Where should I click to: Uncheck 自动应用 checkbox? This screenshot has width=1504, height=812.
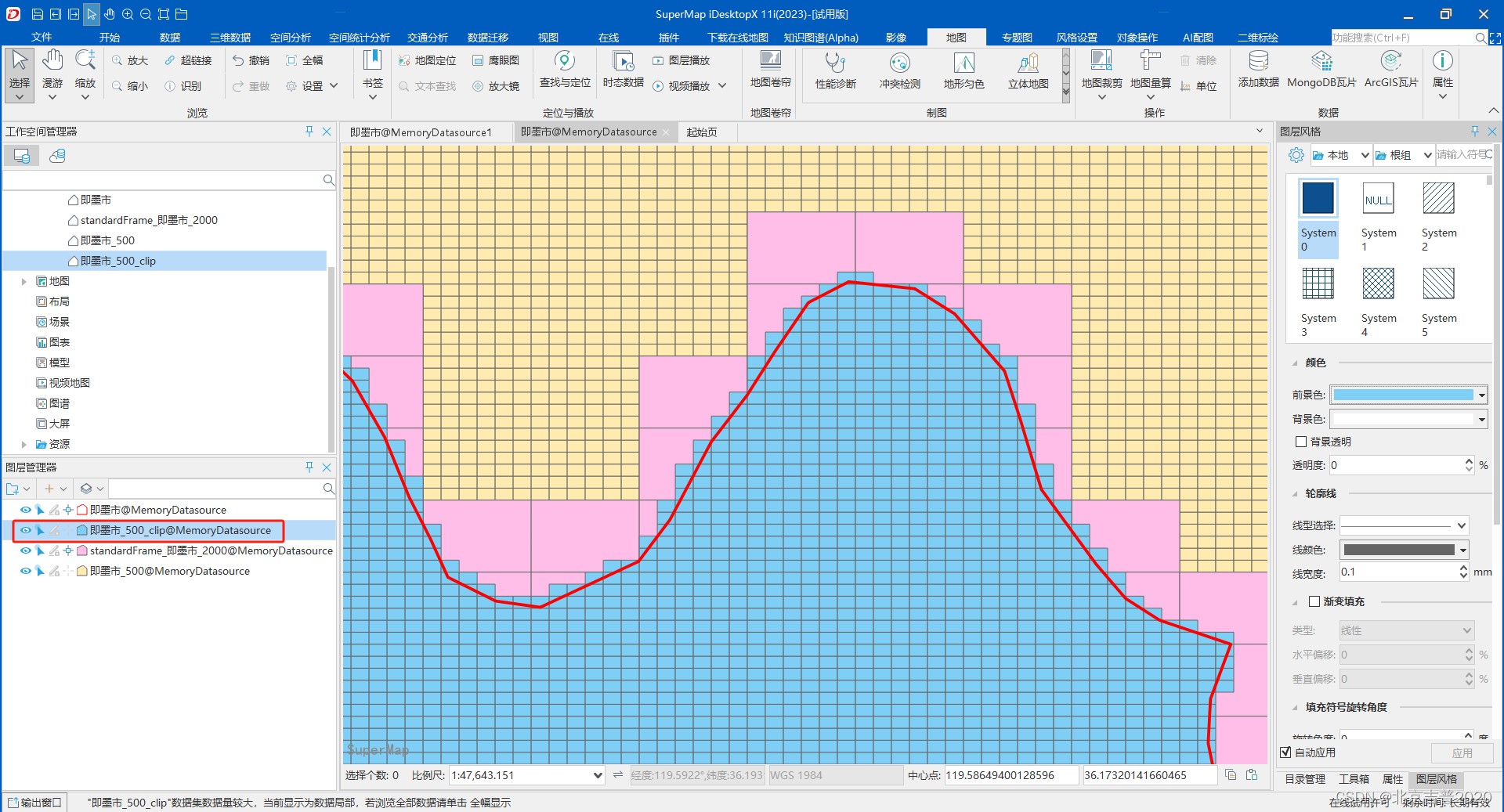click(1285, 752)
